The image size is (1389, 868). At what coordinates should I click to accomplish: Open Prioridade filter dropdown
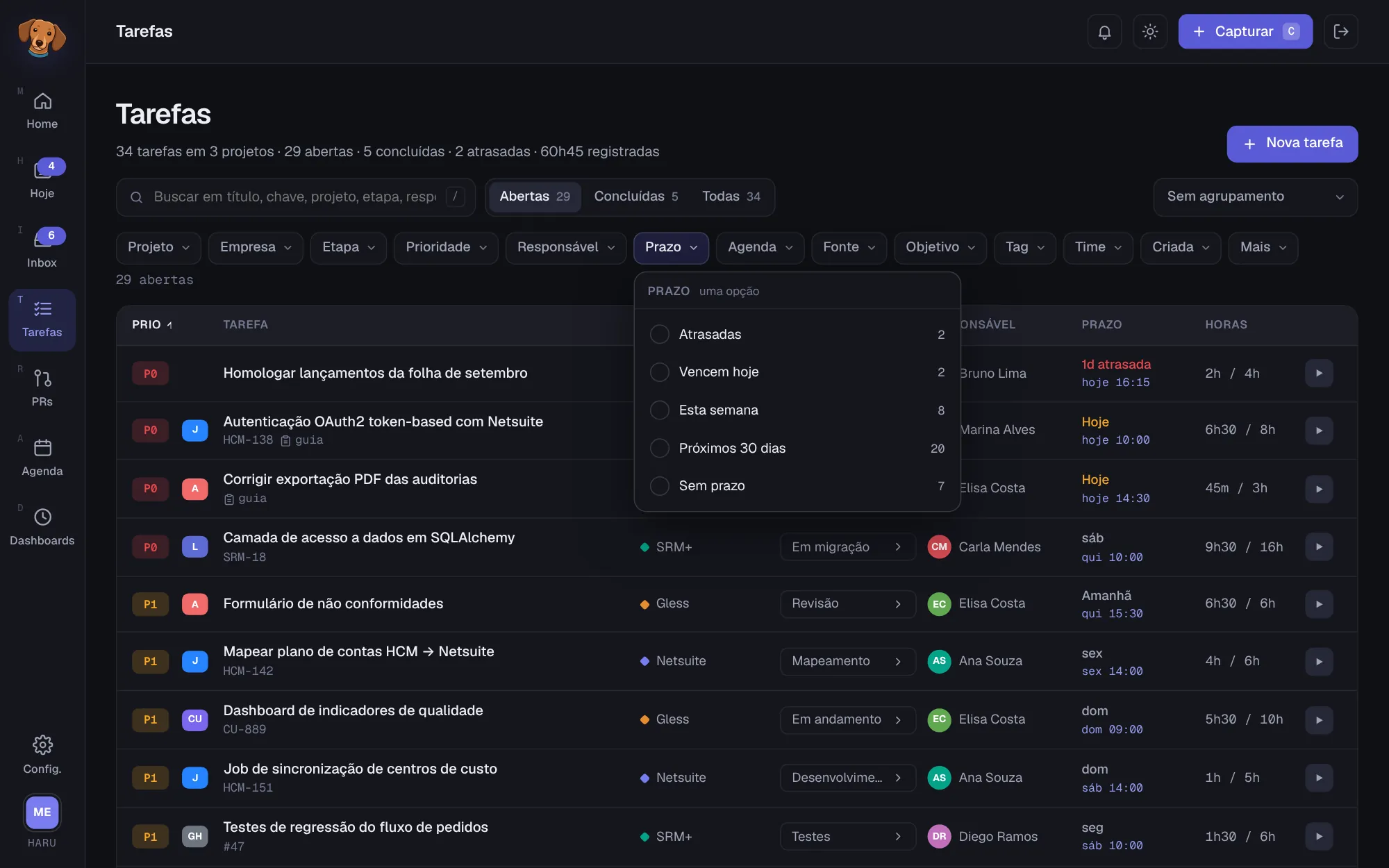click(x=446, y=248)
